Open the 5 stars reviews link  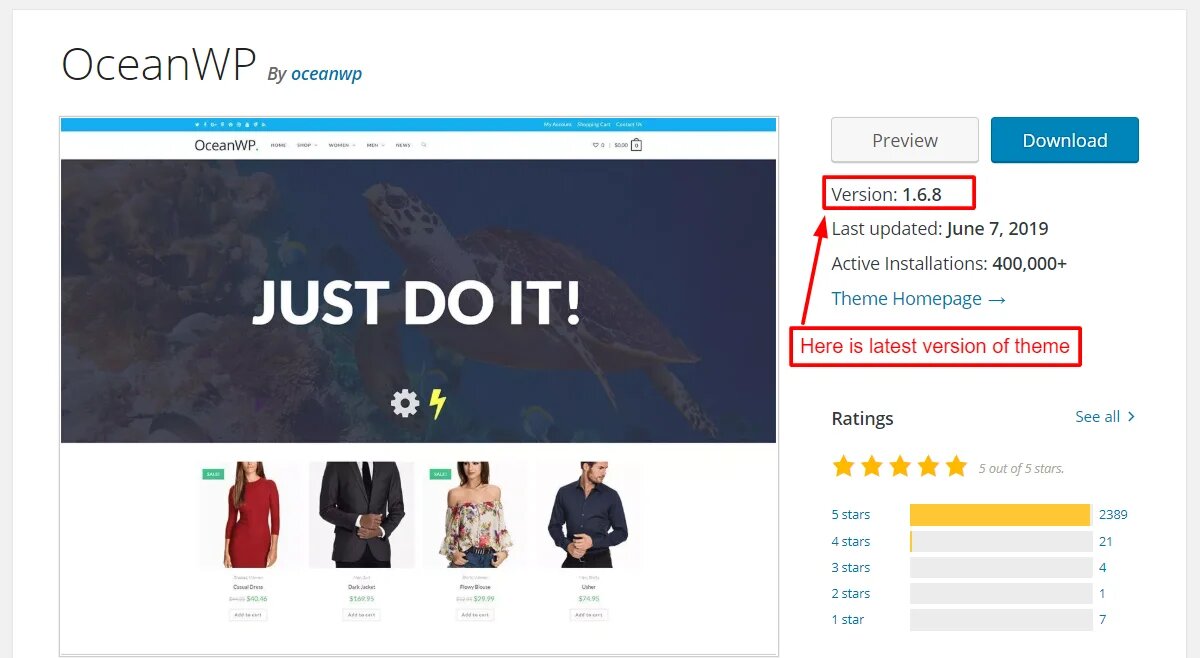[851, 514]
